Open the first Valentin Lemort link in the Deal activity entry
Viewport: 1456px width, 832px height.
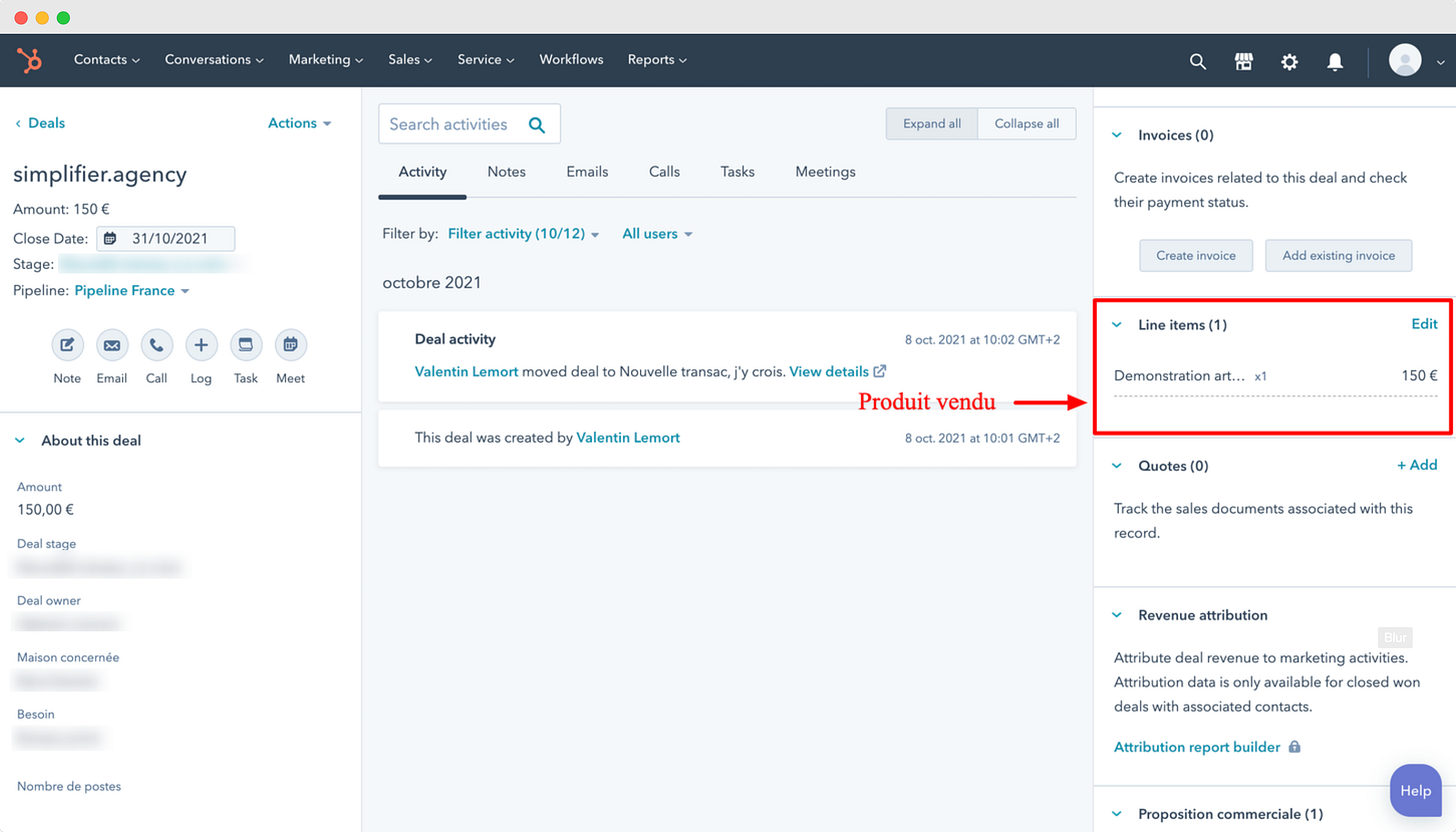[466, 371]
